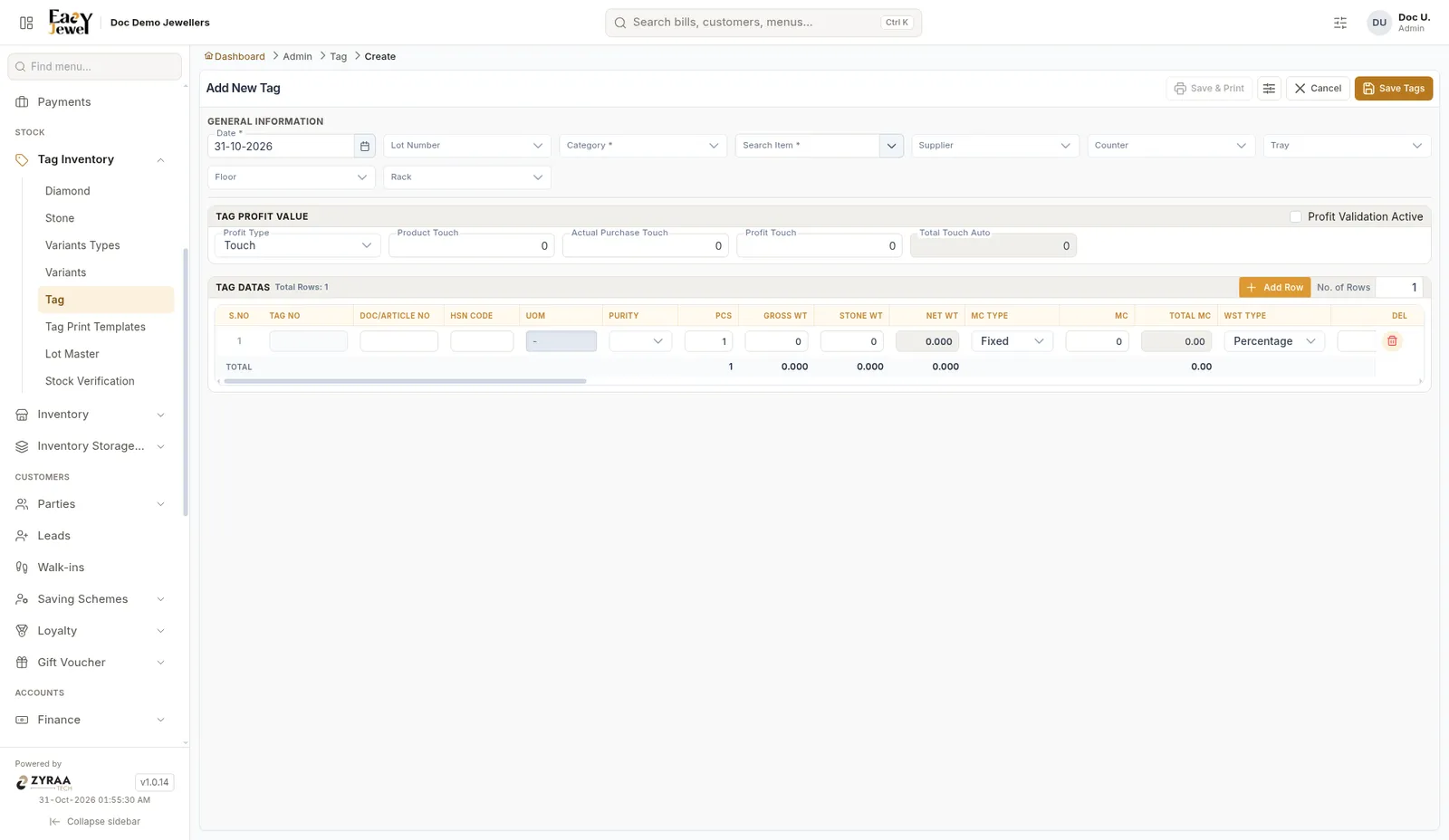Open Lot Master menu item
The width and height of the screenshot is (1449, 840).
point(72,354)
